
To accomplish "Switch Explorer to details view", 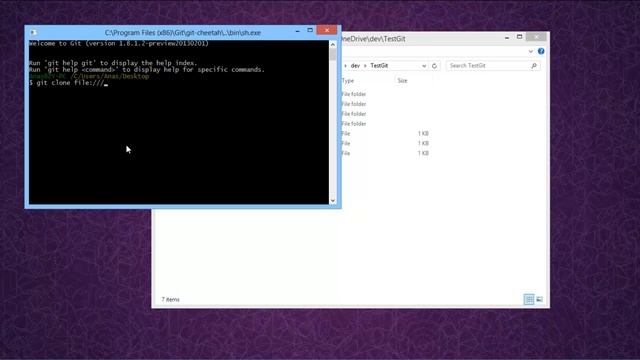I will pyautogui.click(x=529, y=300).
